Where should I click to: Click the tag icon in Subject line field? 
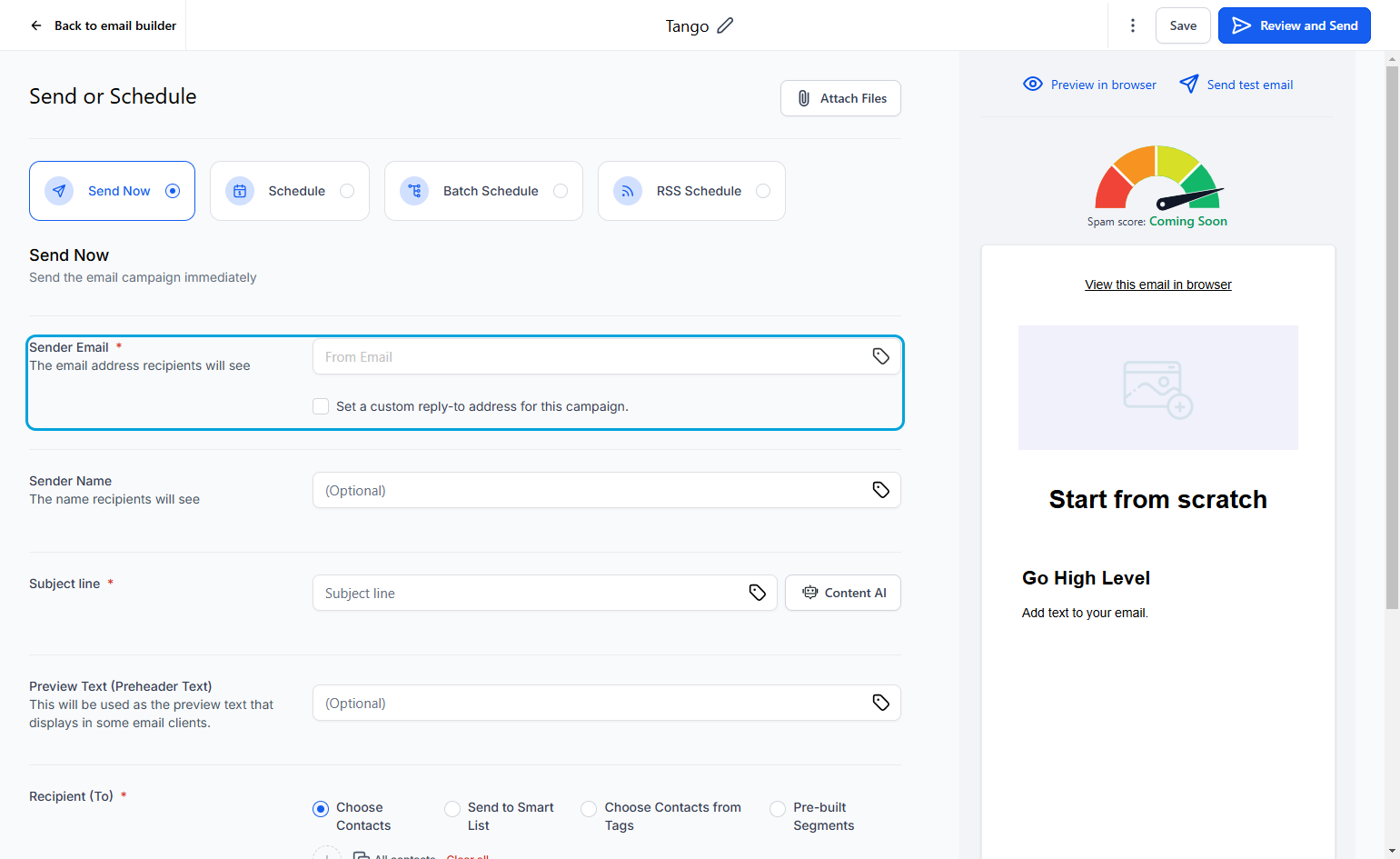757,593
